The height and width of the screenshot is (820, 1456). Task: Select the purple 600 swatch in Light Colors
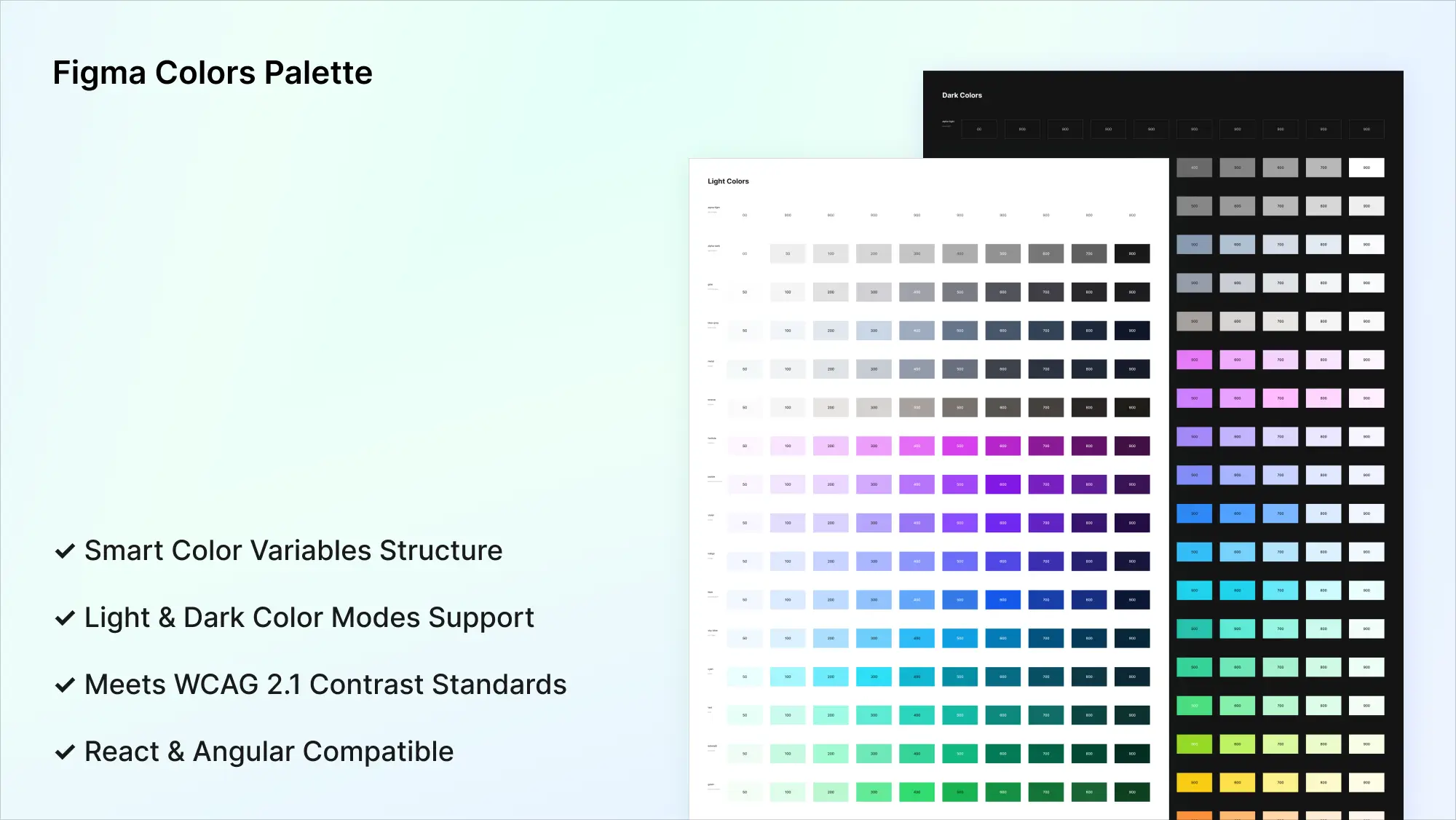coord(1003,484)
